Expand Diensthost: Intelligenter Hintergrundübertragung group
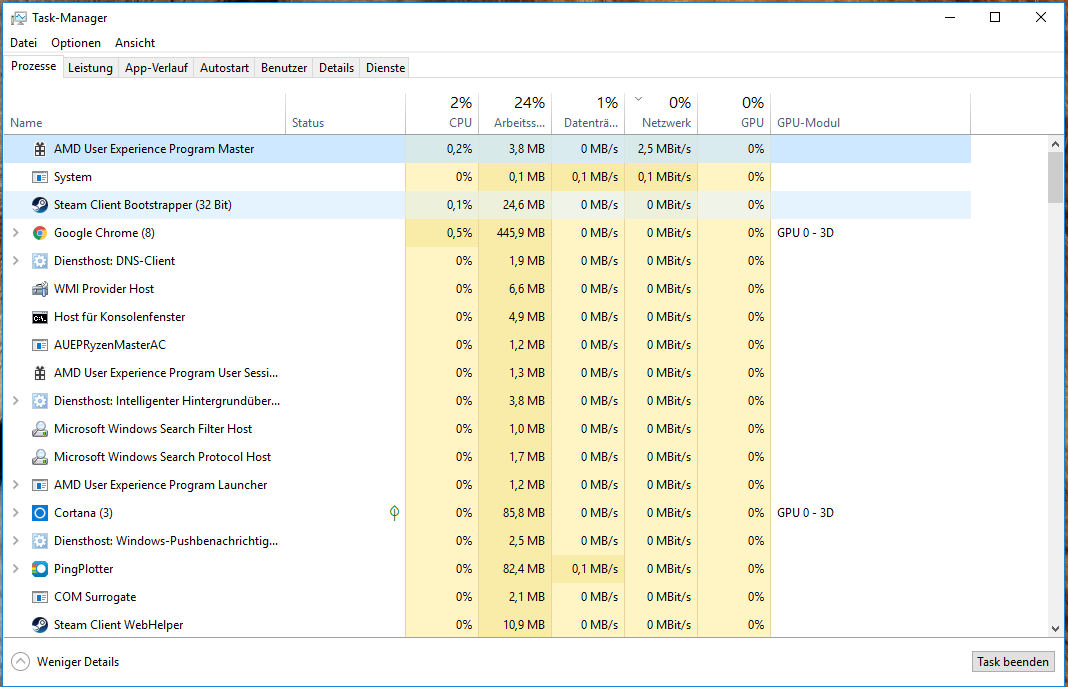Image resolution: width=1068 pixels, height=687 pixels. (16, 401)
